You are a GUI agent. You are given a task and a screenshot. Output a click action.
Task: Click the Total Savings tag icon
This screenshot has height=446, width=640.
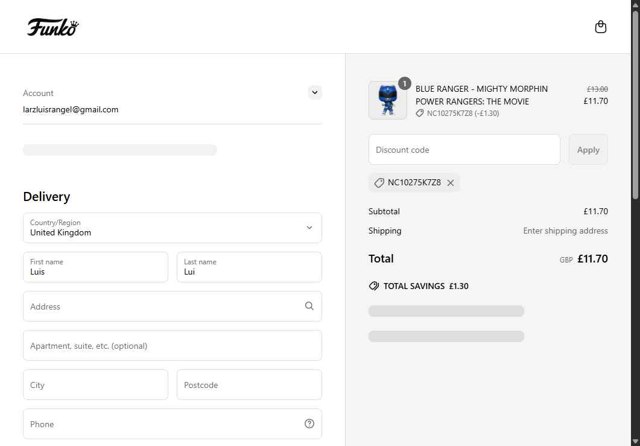tap(374, 286)
